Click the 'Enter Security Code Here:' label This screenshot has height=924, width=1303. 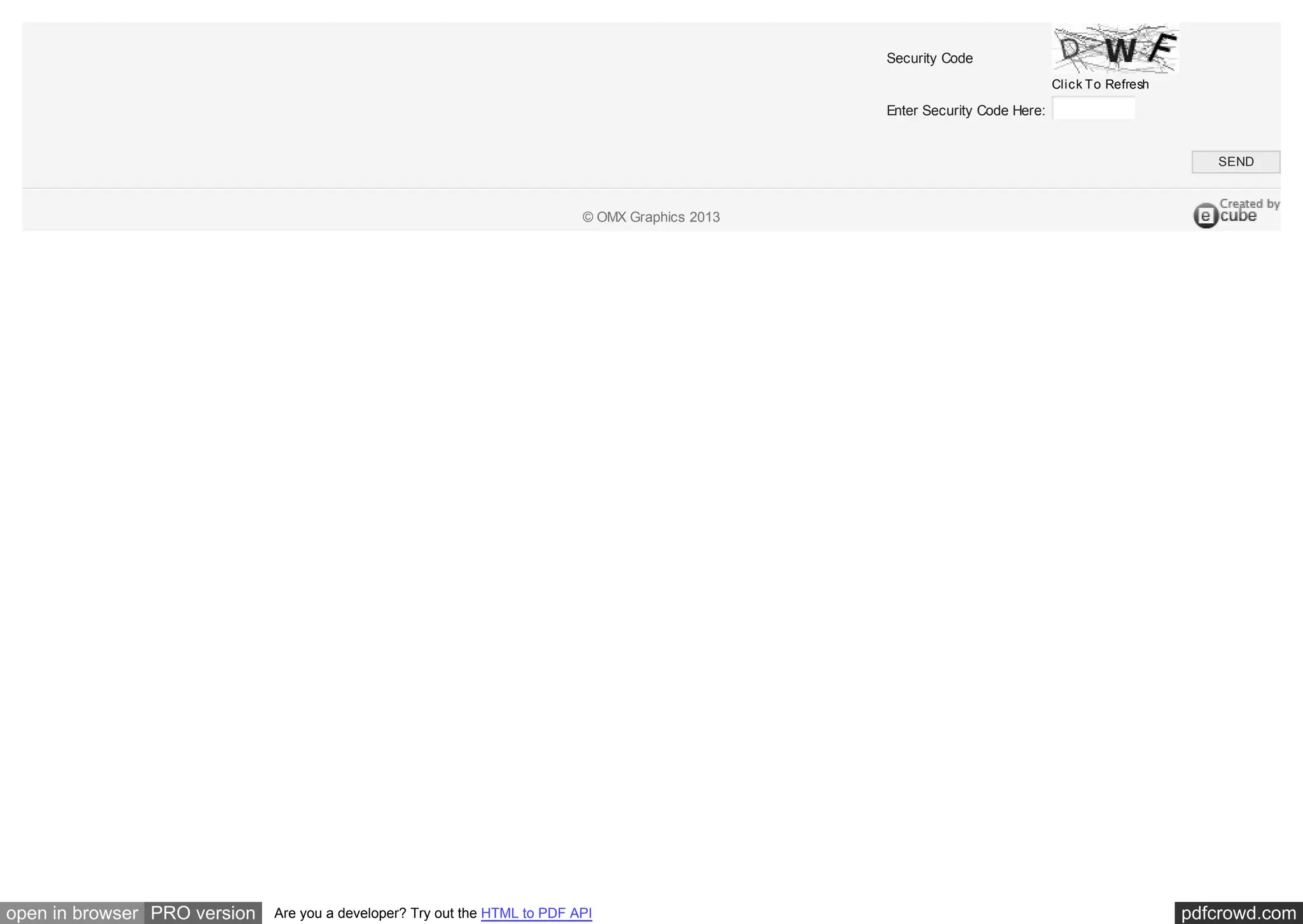coord(965,111)
